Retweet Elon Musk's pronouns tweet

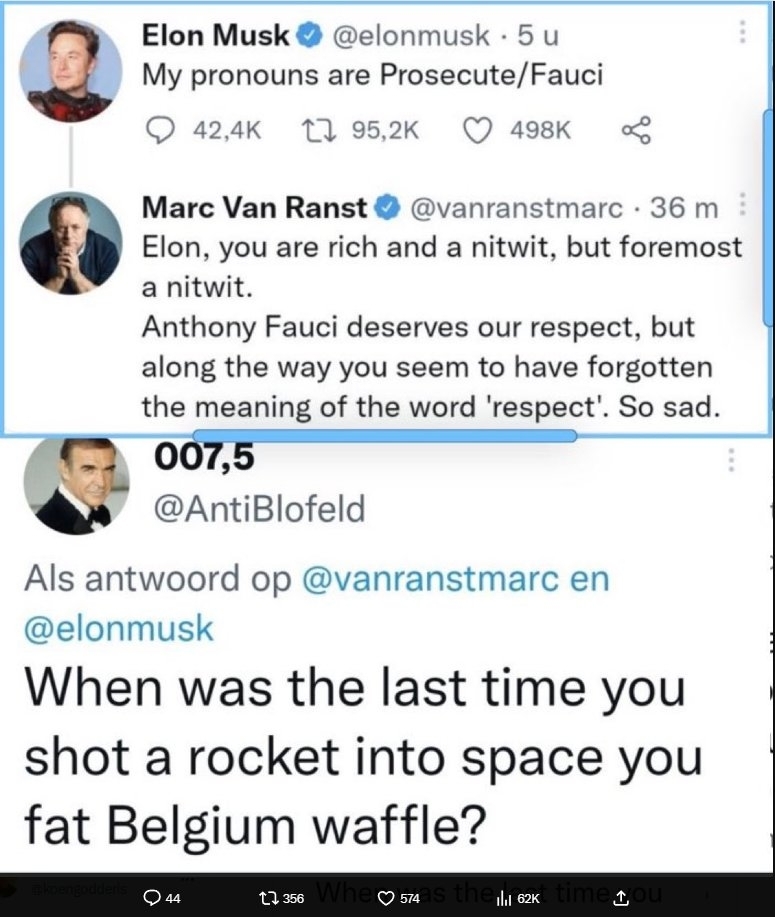point(316,130)
